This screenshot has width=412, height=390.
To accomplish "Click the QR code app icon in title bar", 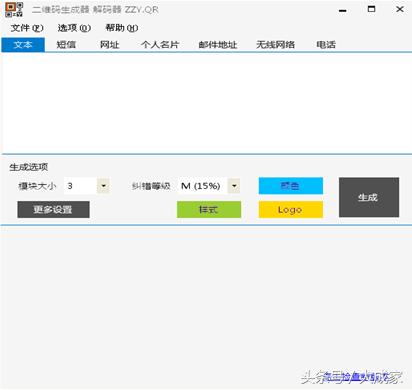I will pos(14,9).
